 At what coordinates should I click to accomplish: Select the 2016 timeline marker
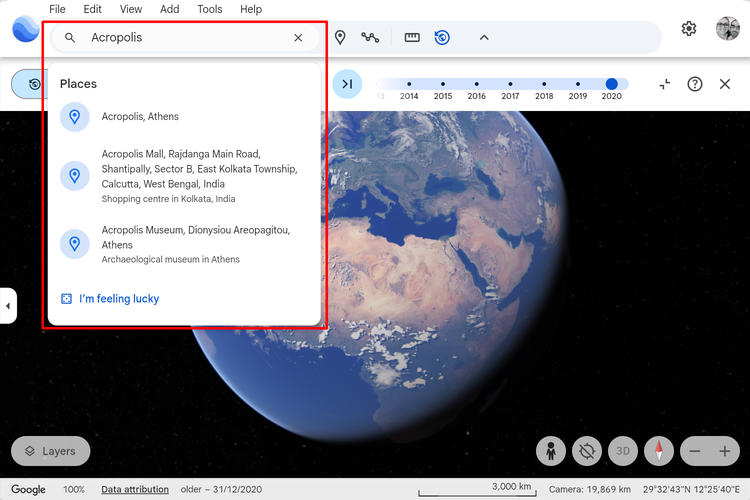click(x=476, y=84)
